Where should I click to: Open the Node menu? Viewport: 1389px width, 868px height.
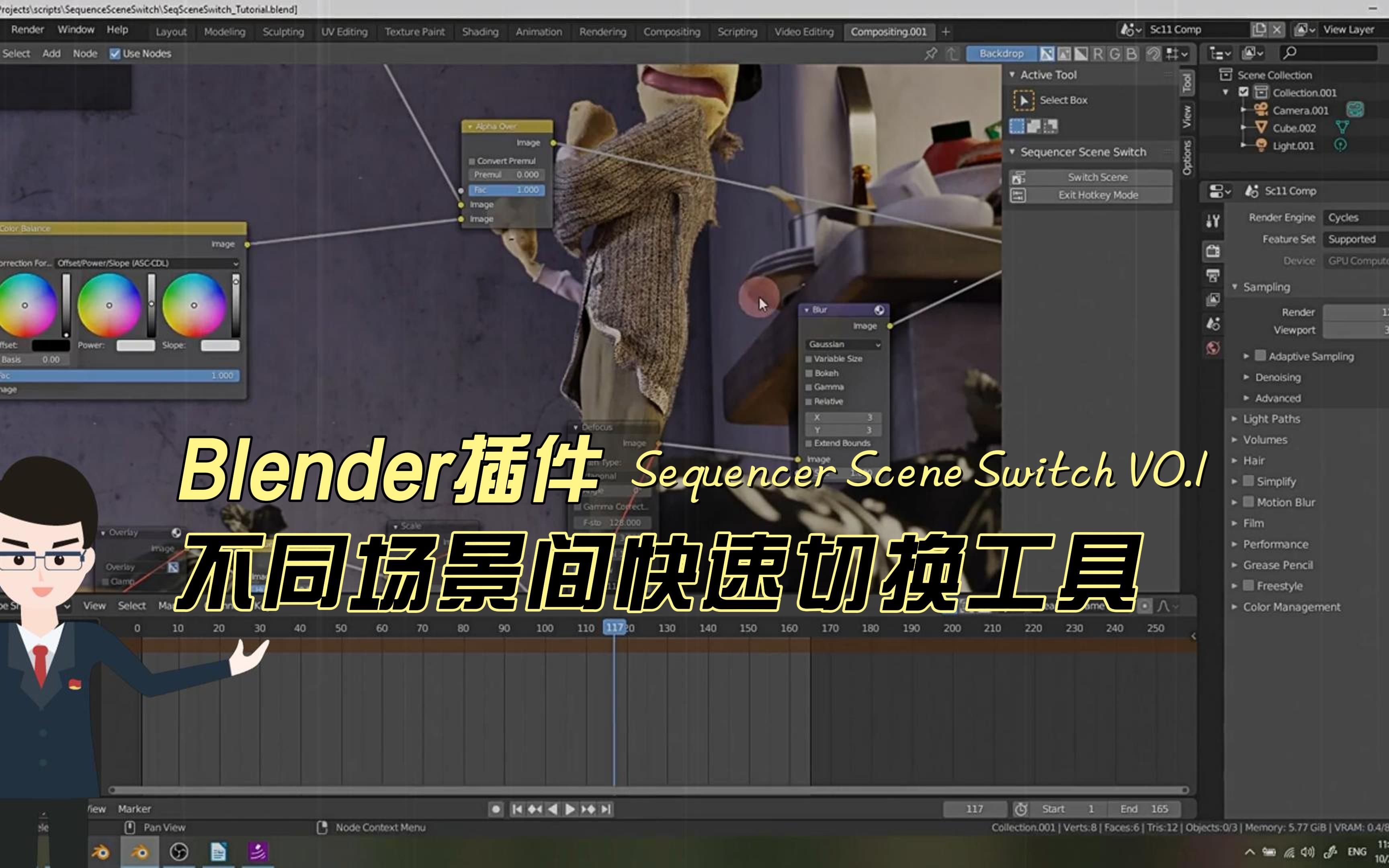[x=85, y=54]
